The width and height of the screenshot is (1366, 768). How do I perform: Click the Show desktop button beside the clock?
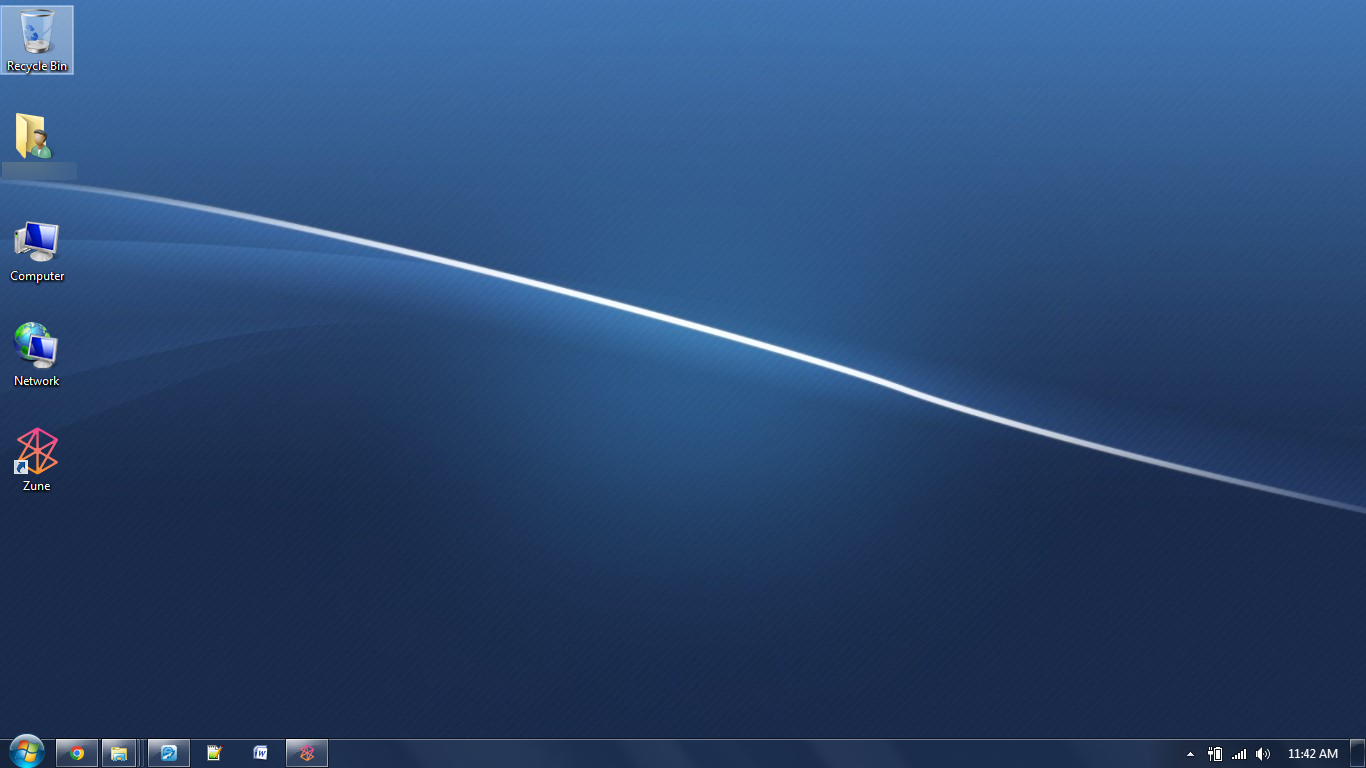pyautogui.click(x=1357, y=753)
